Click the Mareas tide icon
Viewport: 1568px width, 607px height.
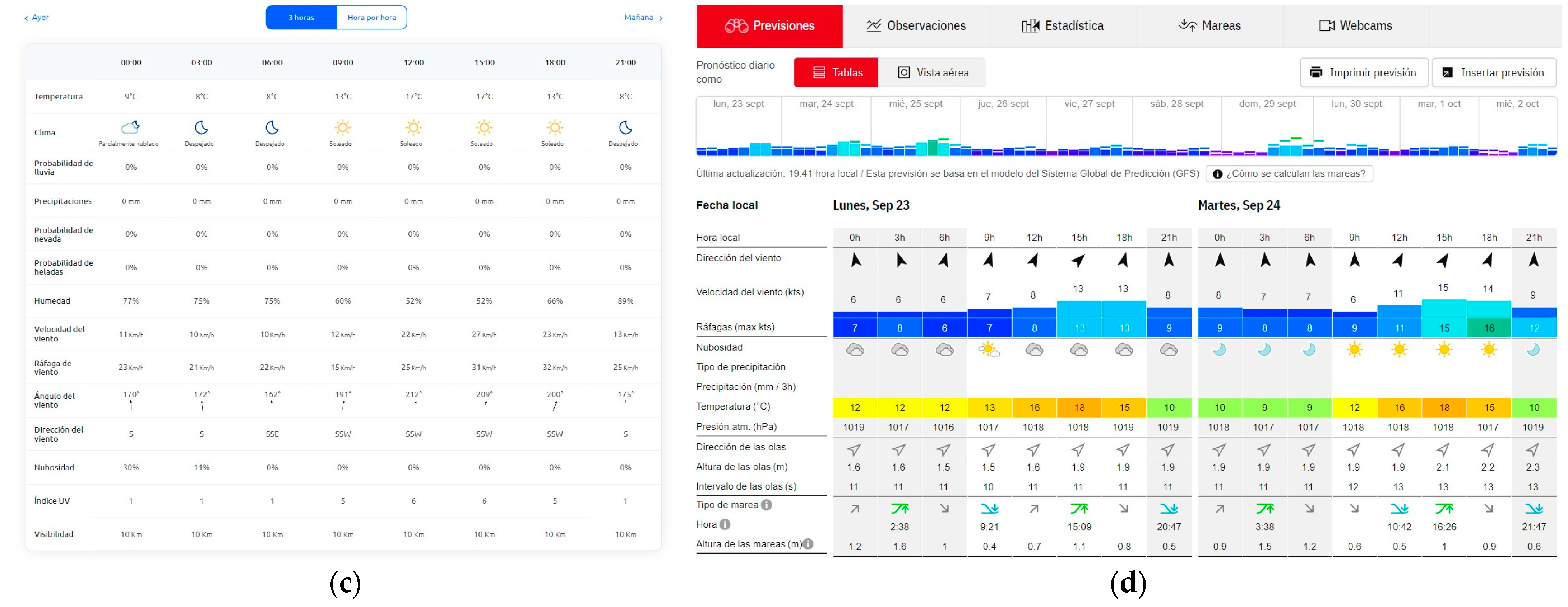(x=1187, y=25)
